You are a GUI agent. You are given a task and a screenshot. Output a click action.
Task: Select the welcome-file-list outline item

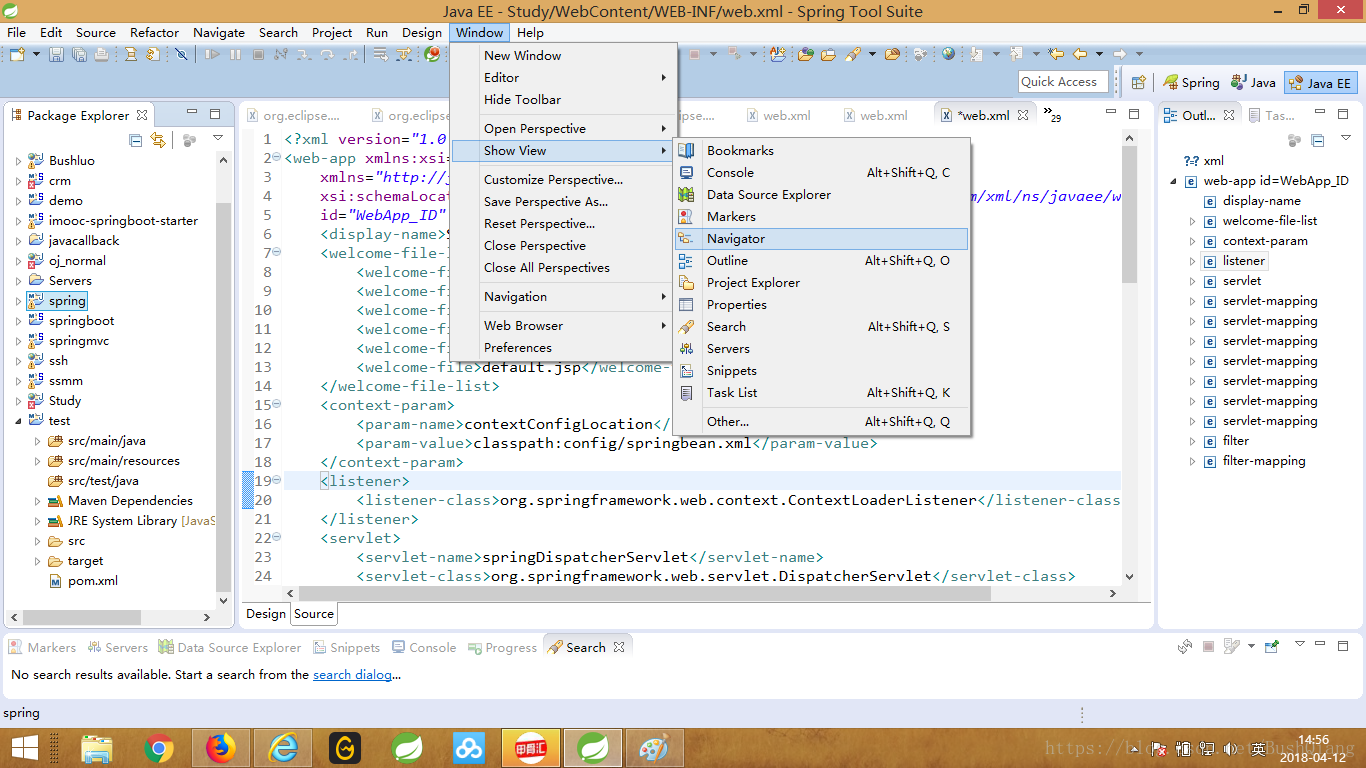pos(1260,220)
